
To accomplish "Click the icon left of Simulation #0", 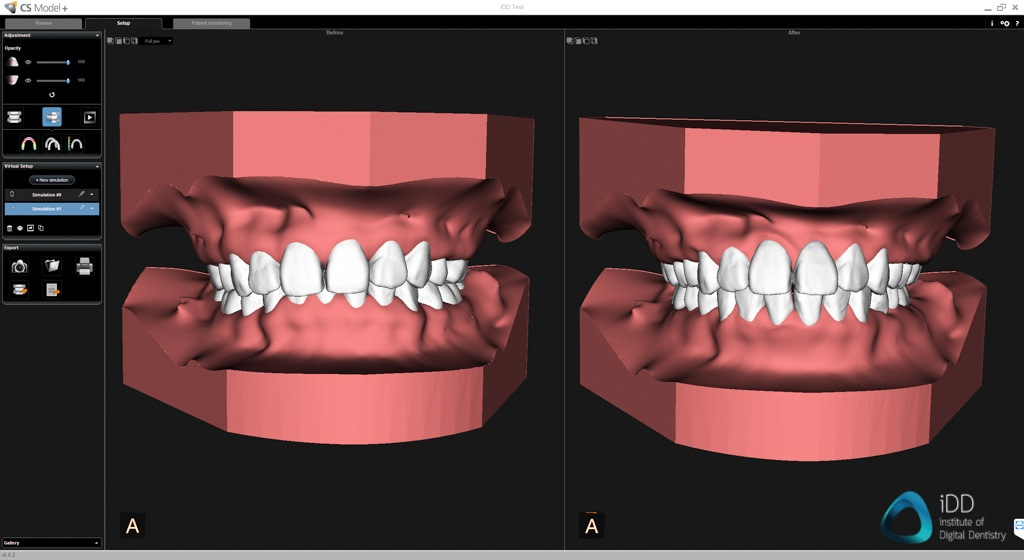I will point(12,194).
